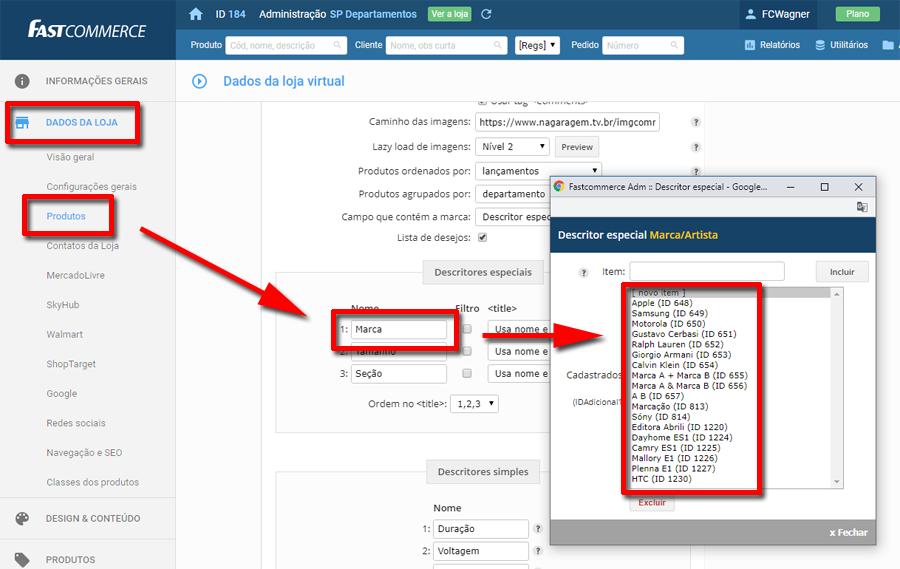This screenshot has width=900, height=569.
Task: Click the Preview button
Action: click(577, 147)
